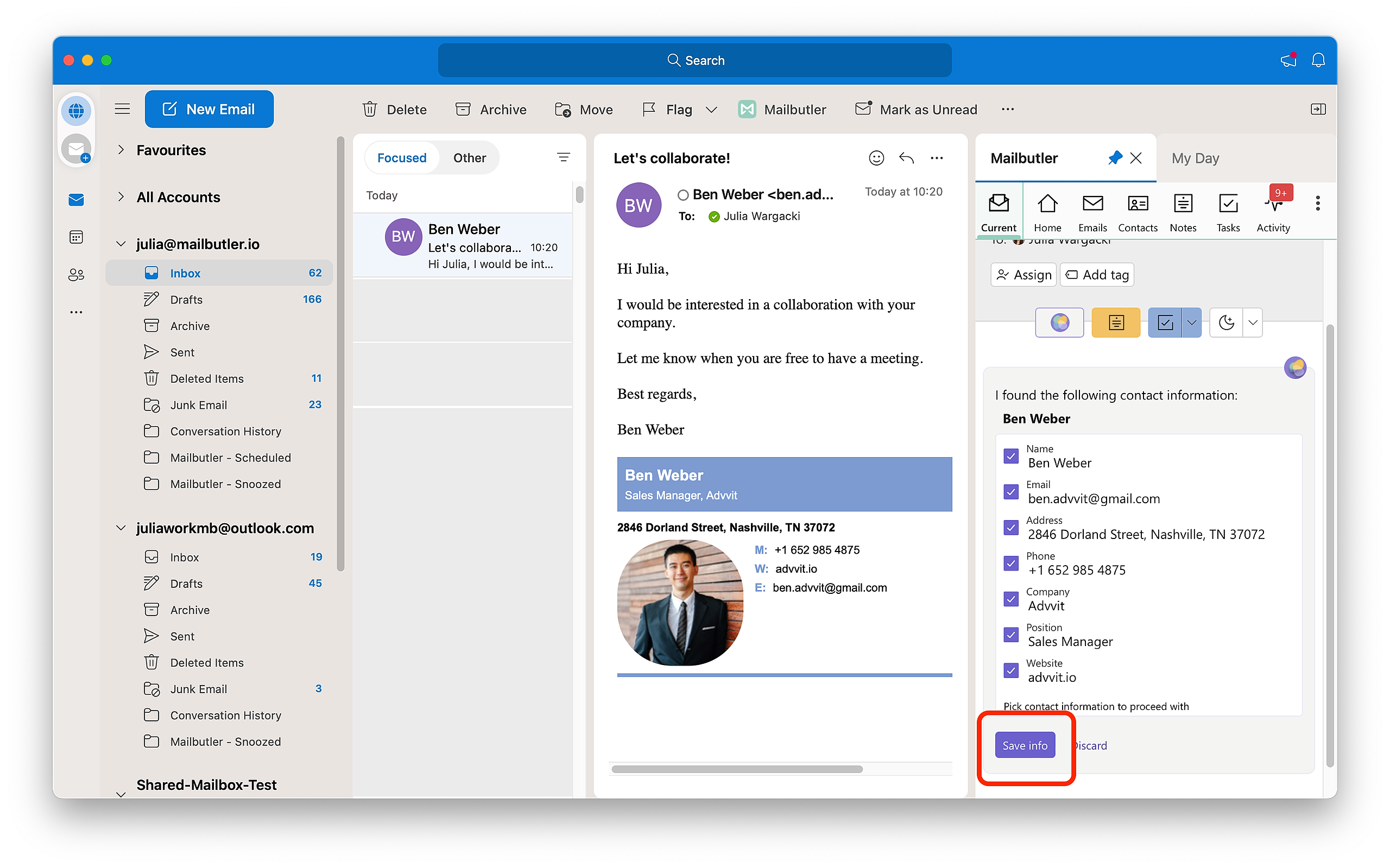Open the Mailbutler Activity tab

[x=1273, y=213]
